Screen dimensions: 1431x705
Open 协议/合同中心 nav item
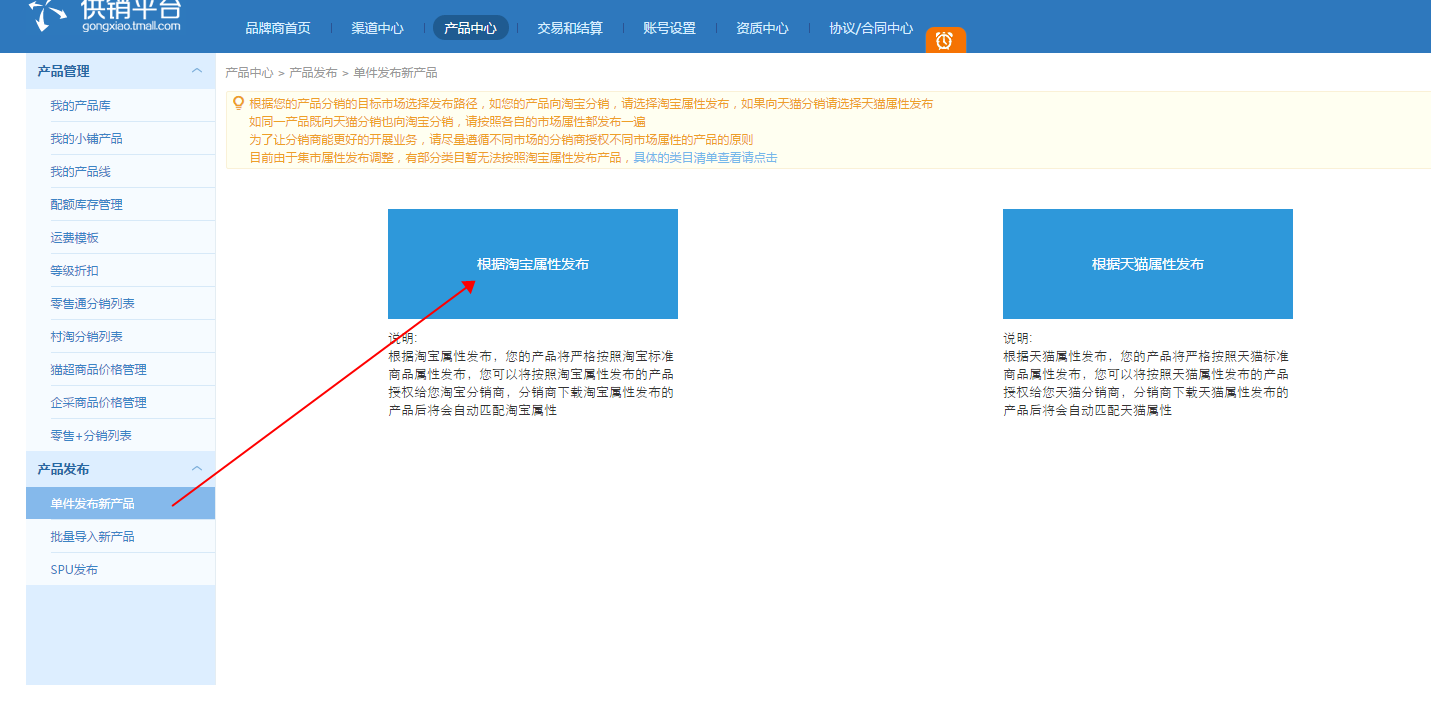point(870,28)
